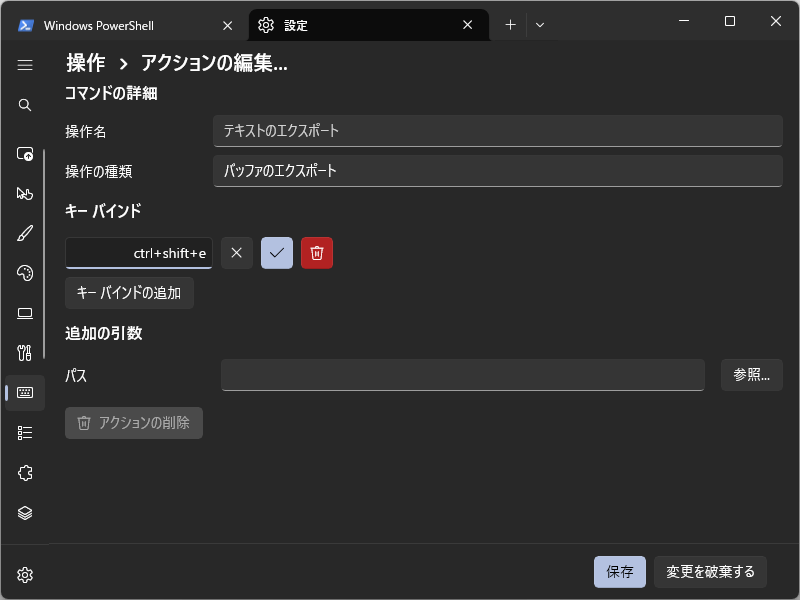This screenshot has width=800, height=600.
Task: Open Interaction settings via cursor icon
Action: [25, 194]
